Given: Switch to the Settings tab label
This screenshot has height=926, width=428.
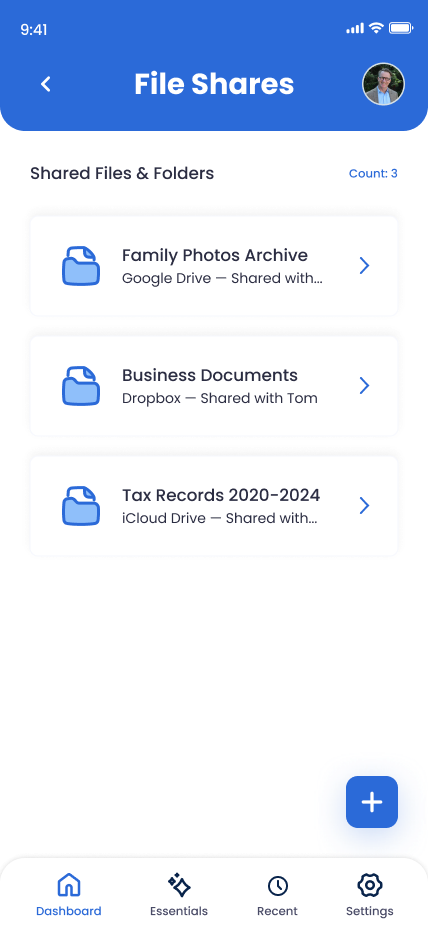Looking at the screenshot, I should (x=370, y=911).
